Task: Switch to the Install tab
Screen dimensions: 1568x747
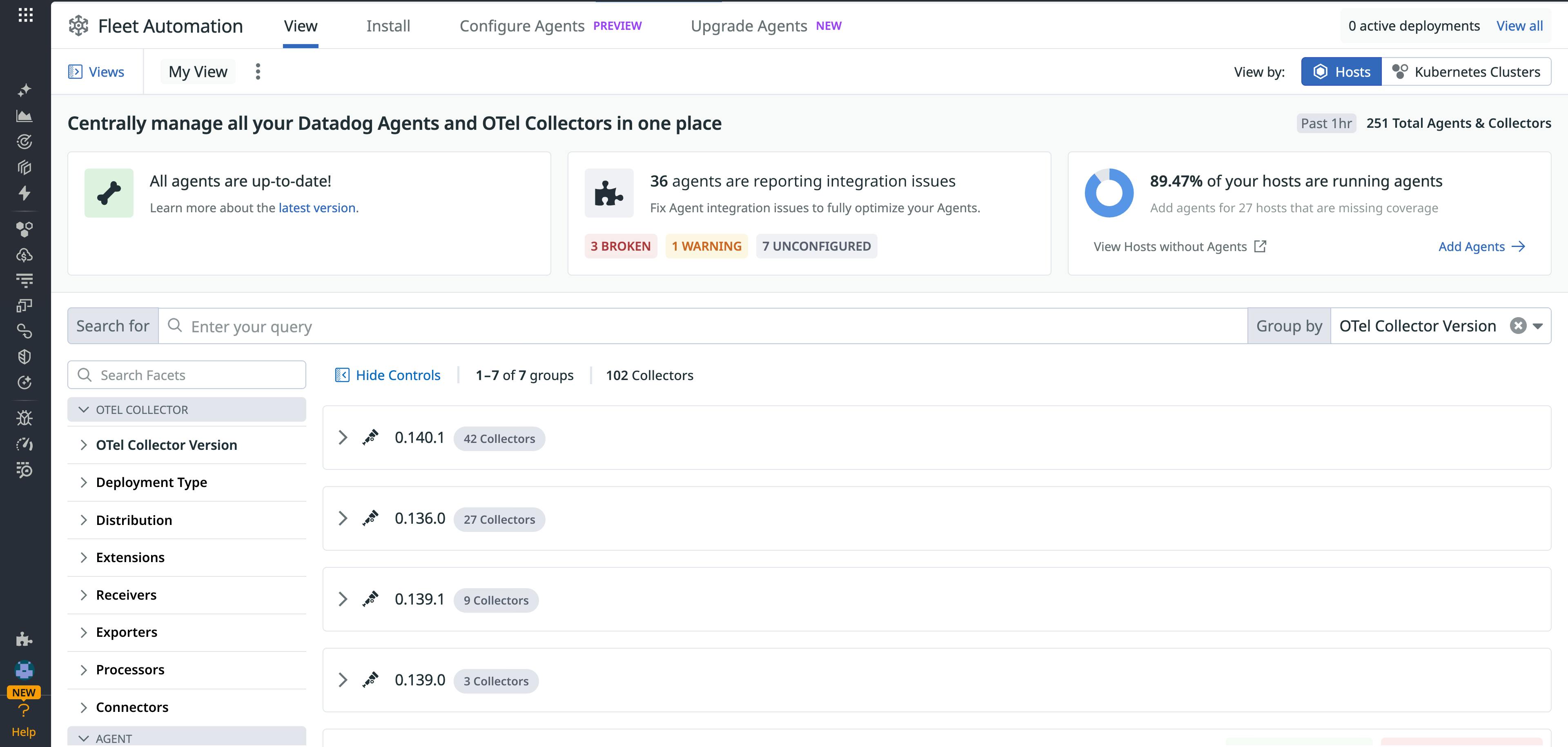Action: click(x=388, y=26)
